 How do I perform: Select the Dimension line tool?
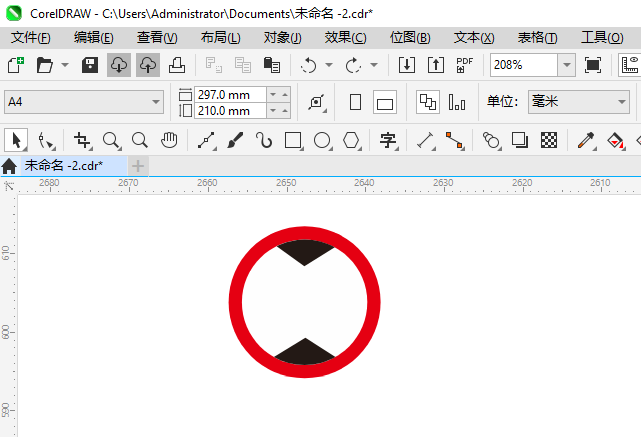(x=426, y=140)
